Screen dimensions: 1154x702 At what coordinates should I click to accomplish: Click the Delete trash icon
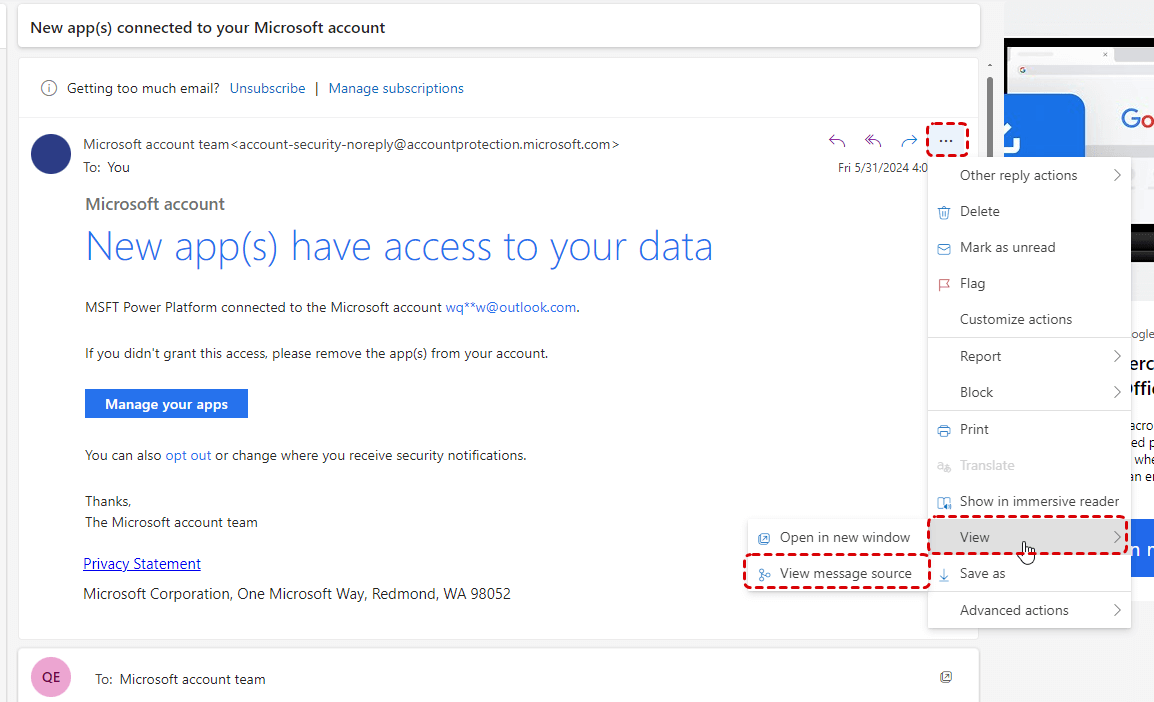944,212
